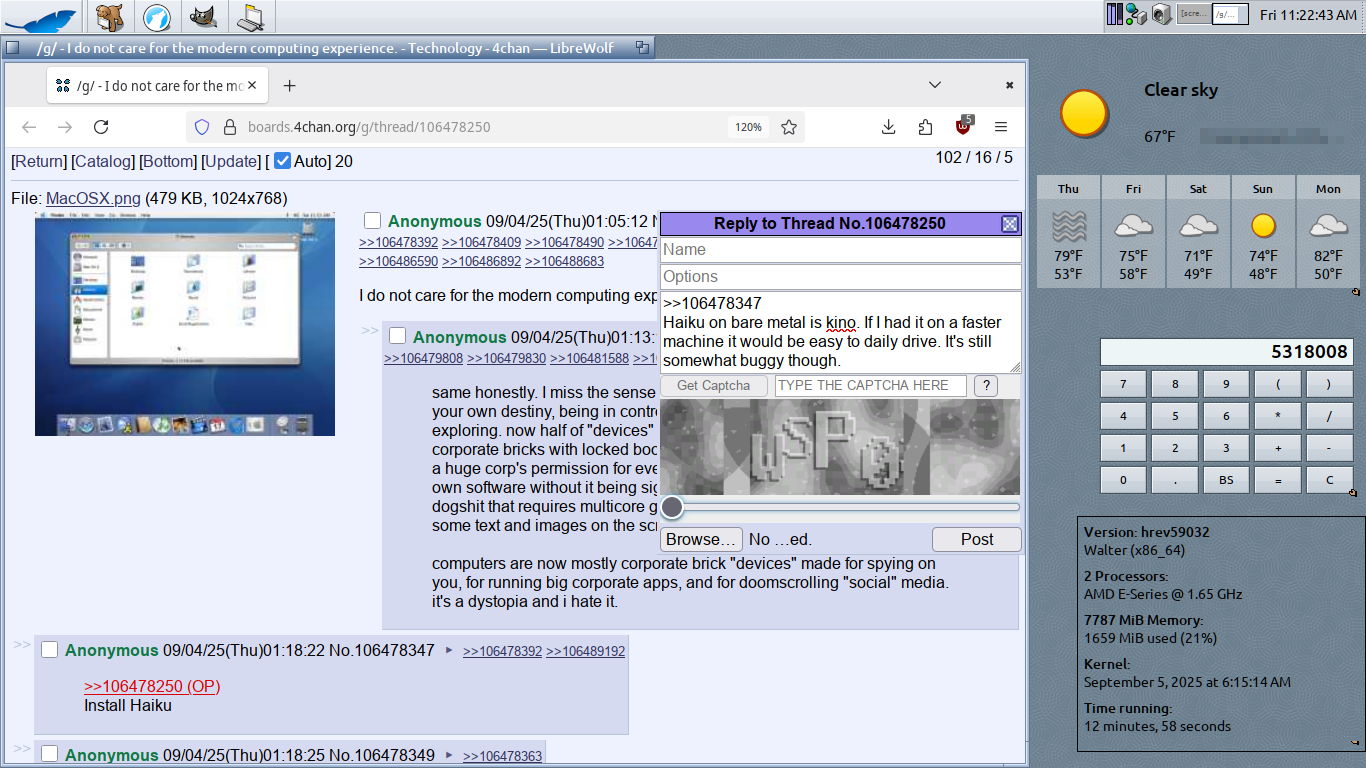Viewport: 1366px width, 768px height.
Task: Click the Get Captcha button
Action: coord(714,386)
